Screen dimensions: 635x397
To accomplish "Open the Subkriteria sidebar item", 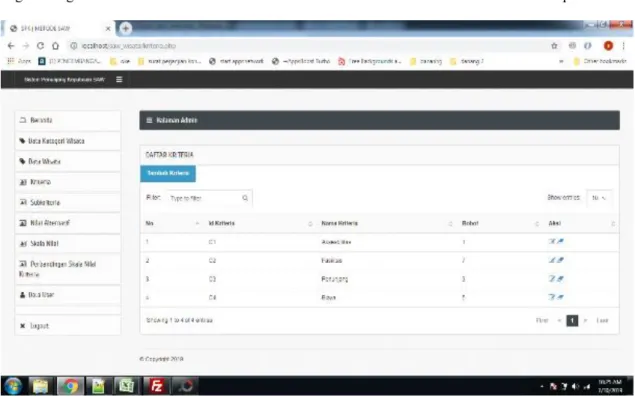I will click(68, 203).
